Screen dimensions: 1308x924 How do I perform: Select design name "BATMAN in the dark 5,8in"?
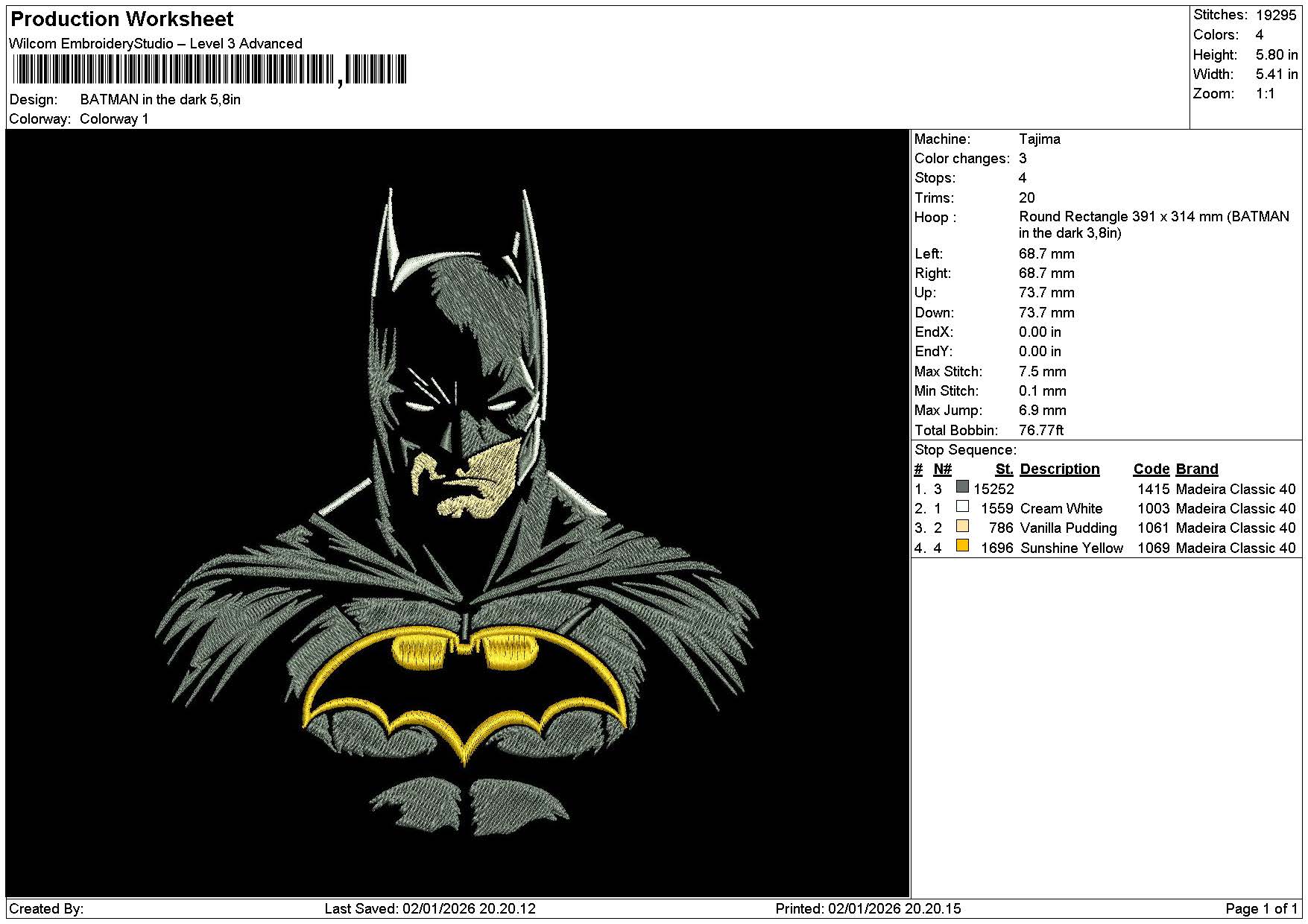point(160,100)
